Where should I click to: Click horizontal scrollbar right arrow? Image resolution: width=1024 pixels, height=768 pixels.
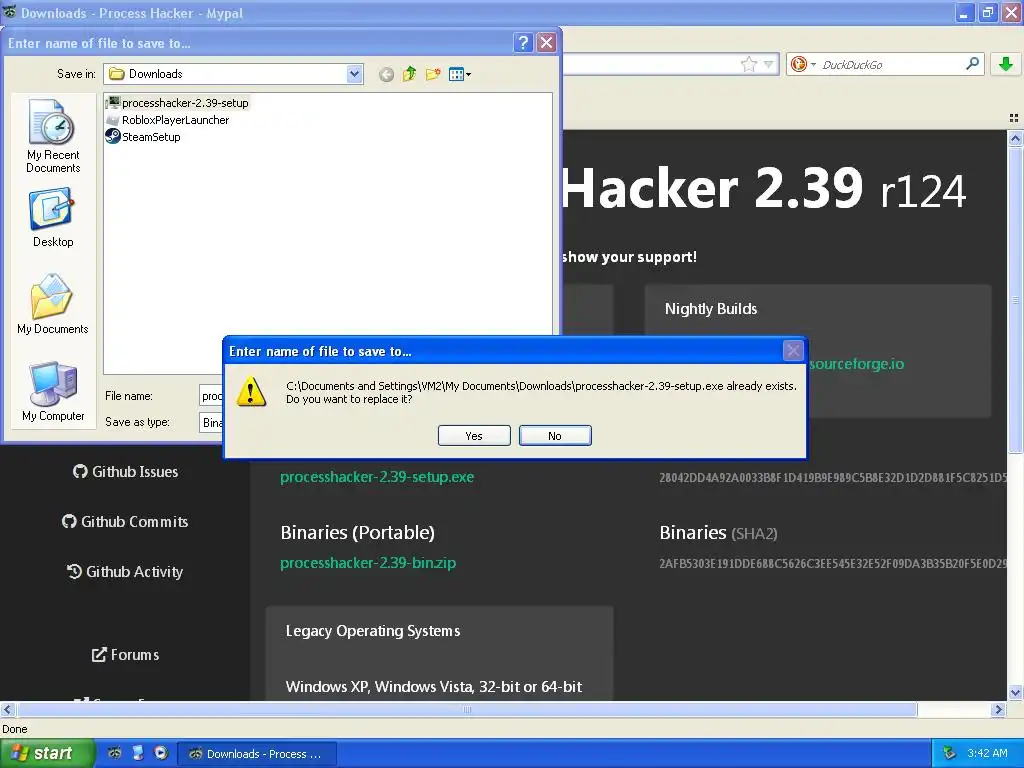click(x=999, y=709)
